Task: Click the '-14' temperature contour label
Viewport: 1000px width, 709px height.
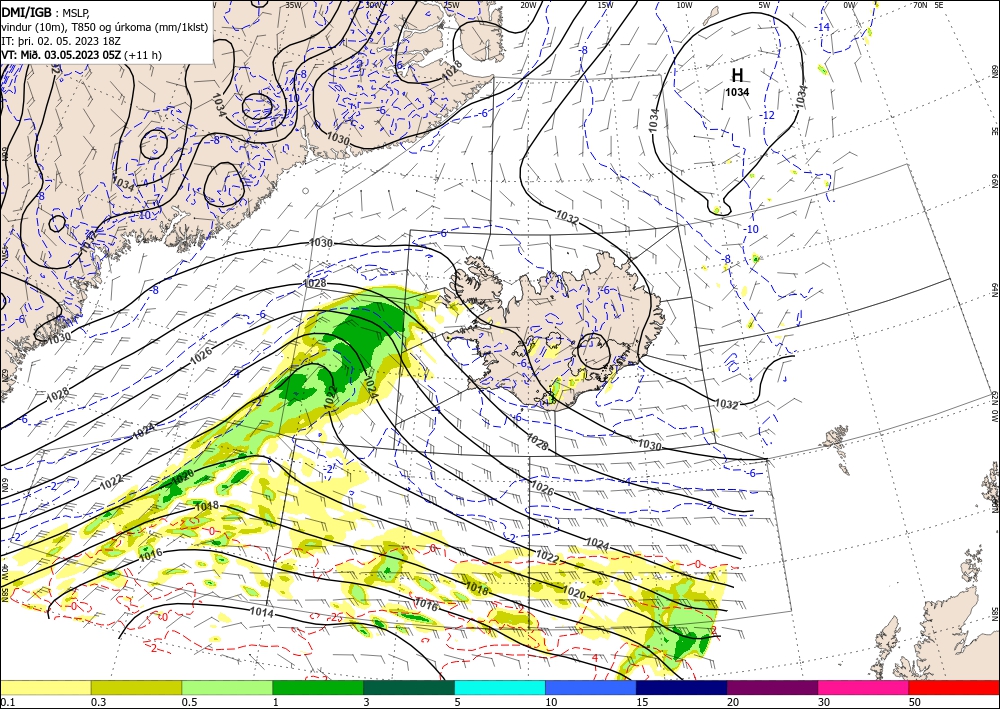Action: coord(823,27)
